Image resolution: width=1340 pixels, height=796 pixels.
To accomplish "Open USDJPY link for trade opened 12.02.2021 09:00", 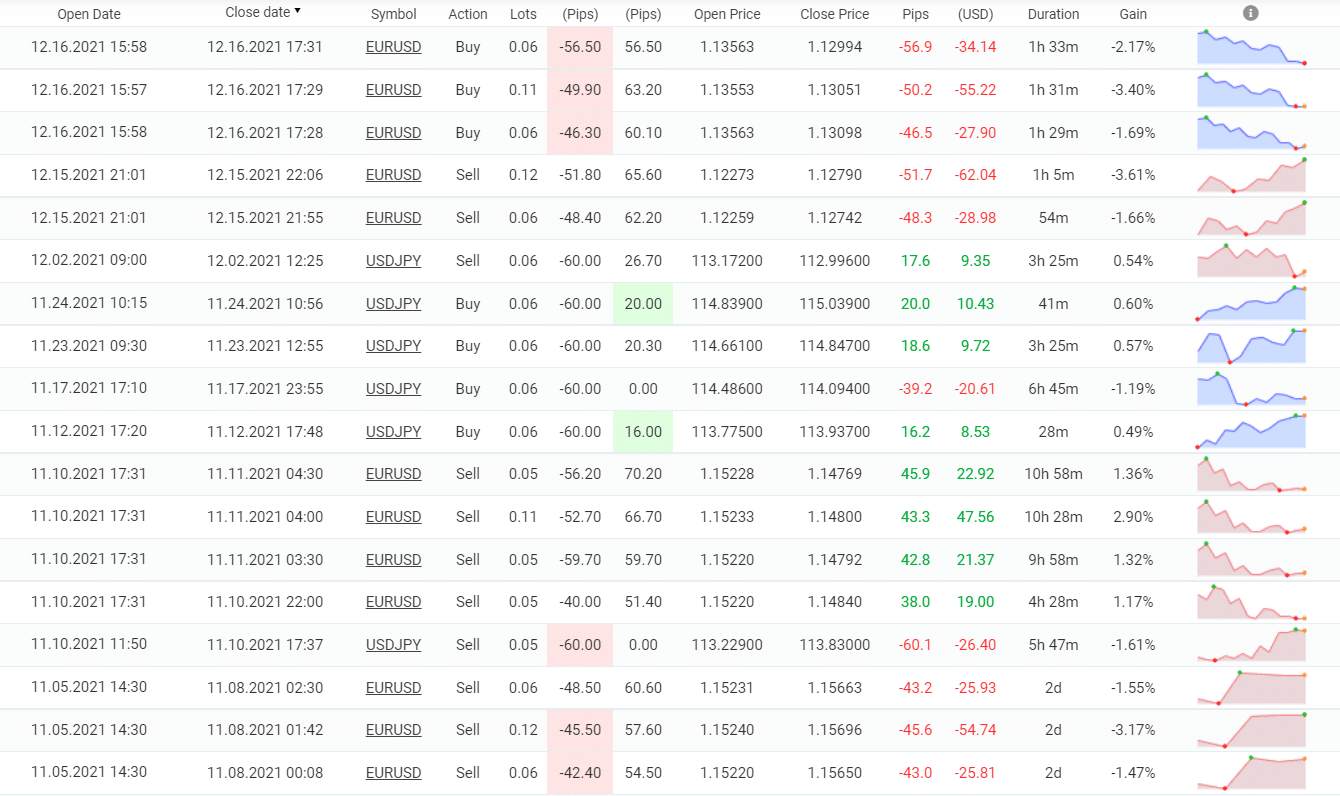I will click(x=393, y=261).
